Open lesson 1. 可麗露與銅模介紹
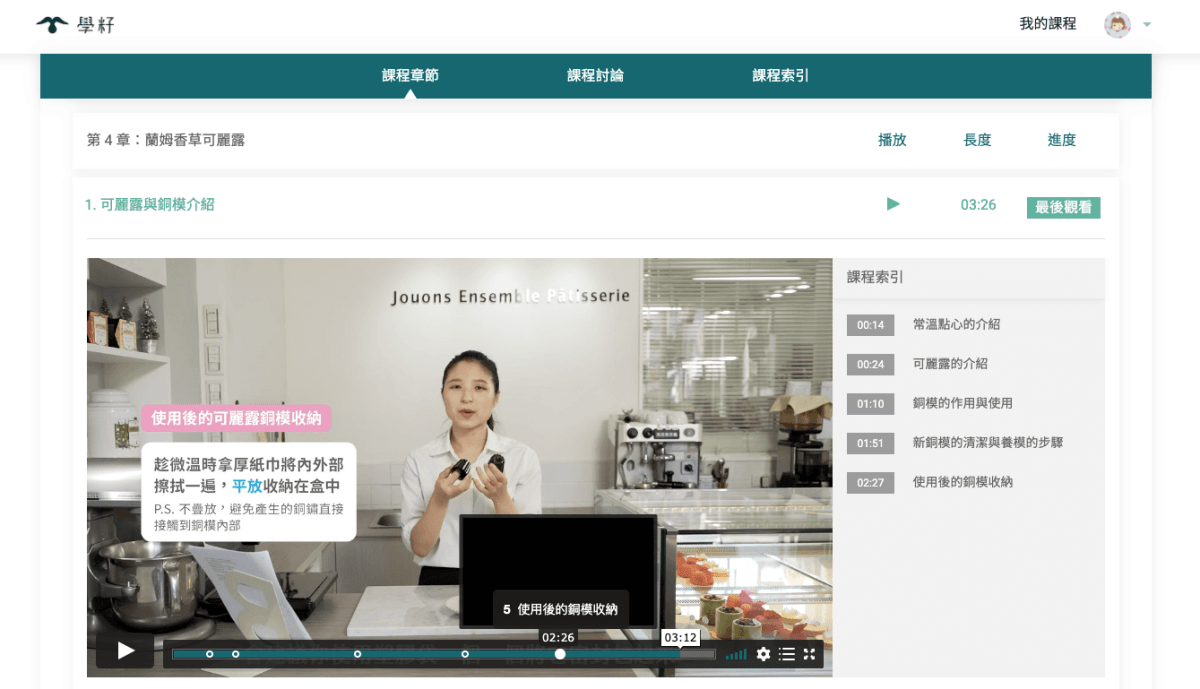Viewport: 1200px width, 689px height. tap(150, 204)
